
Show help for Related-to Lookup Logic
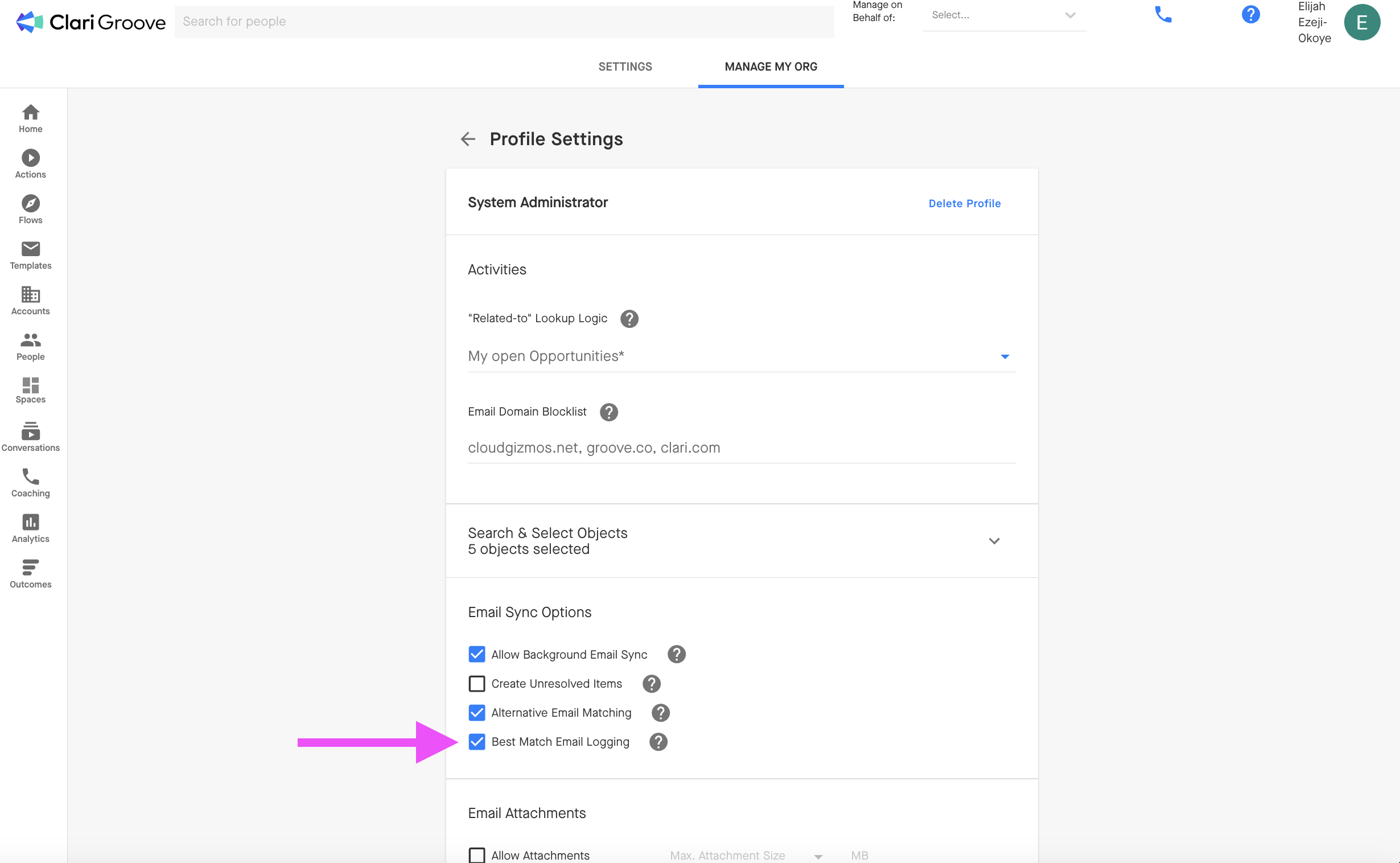coord(629,319)
